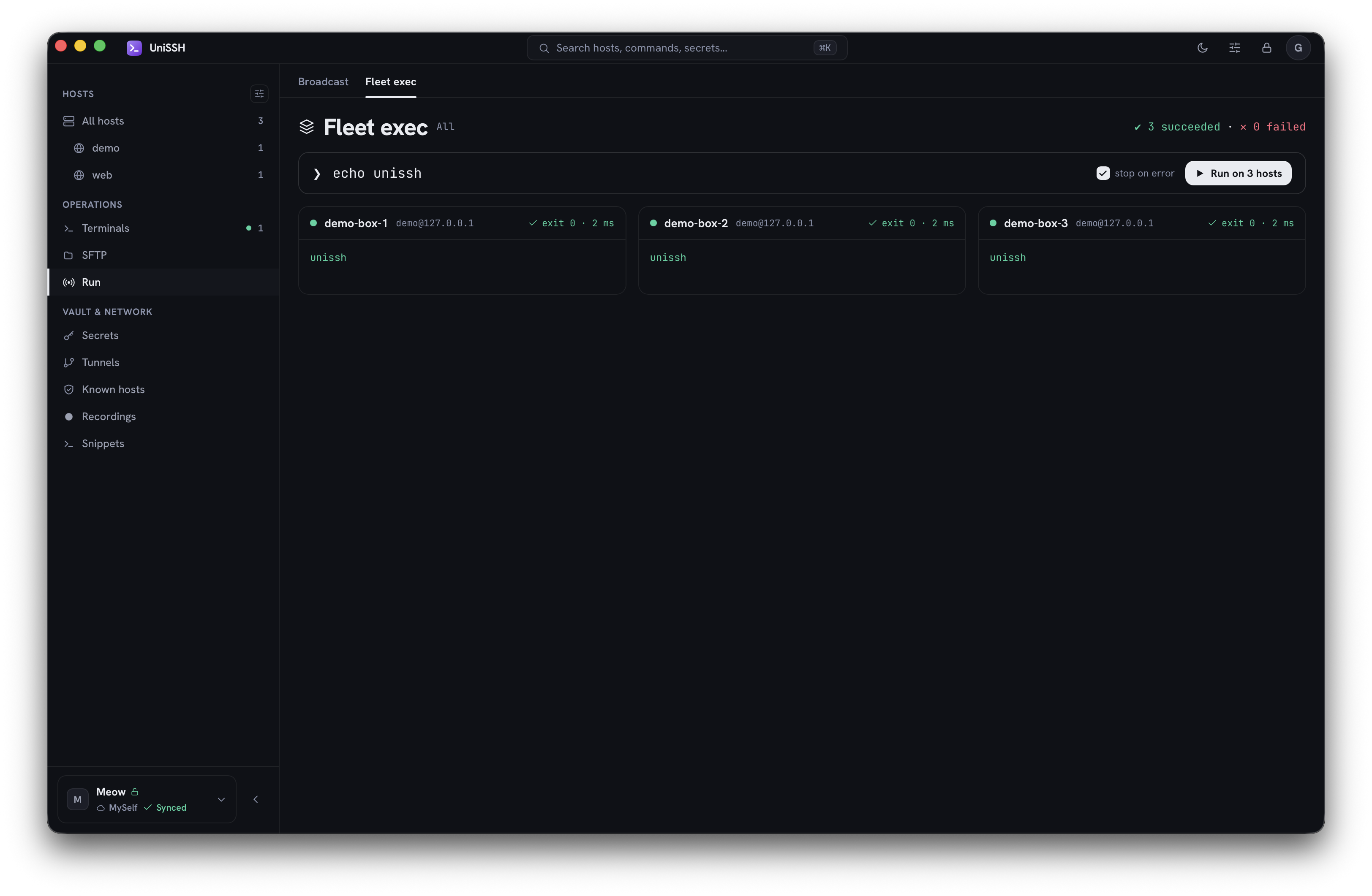Click exit 0 status on demo-box-1
The width and height of the screenshot is (1372, 896).
(x=571, y=223)
